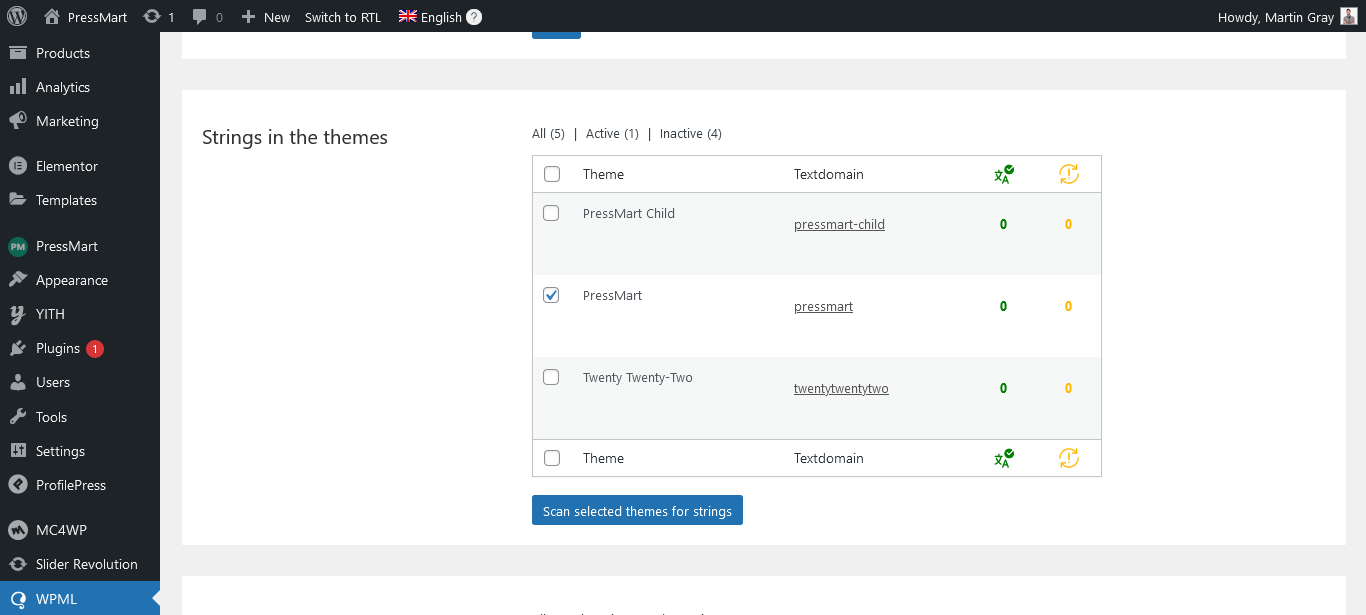
Task: Check the PressMart Child theme checkbox
Action: 551,213
